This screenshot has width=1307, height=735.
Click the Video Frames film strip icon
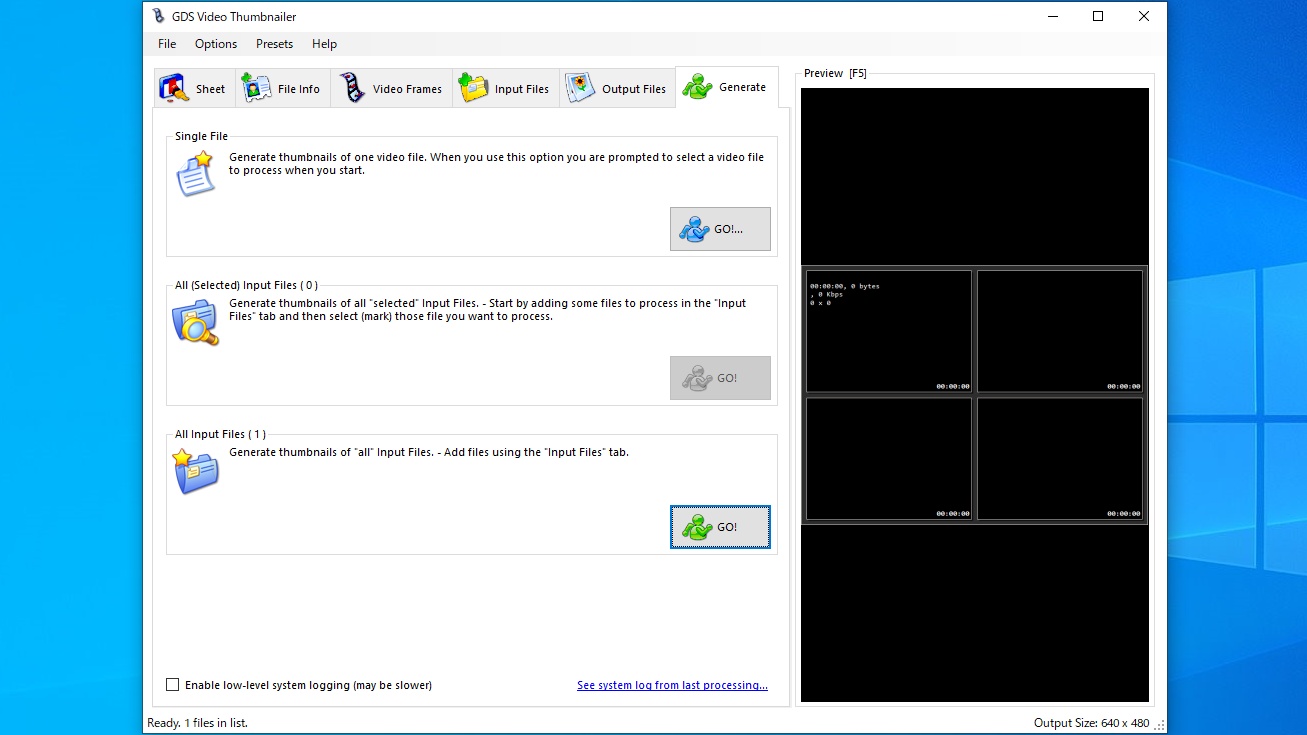point(352,88)
